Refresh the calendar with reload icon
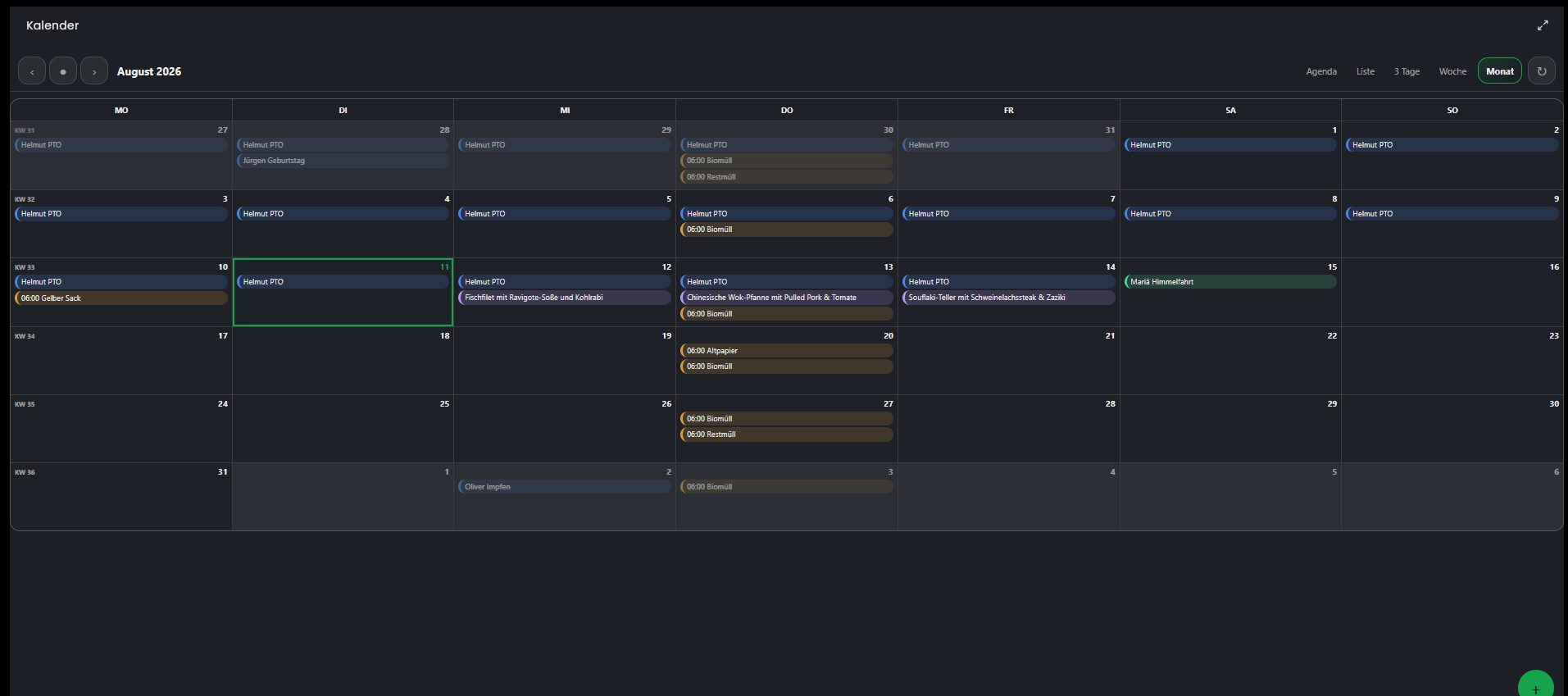 pyautogui.click(x=1542, y=71)
